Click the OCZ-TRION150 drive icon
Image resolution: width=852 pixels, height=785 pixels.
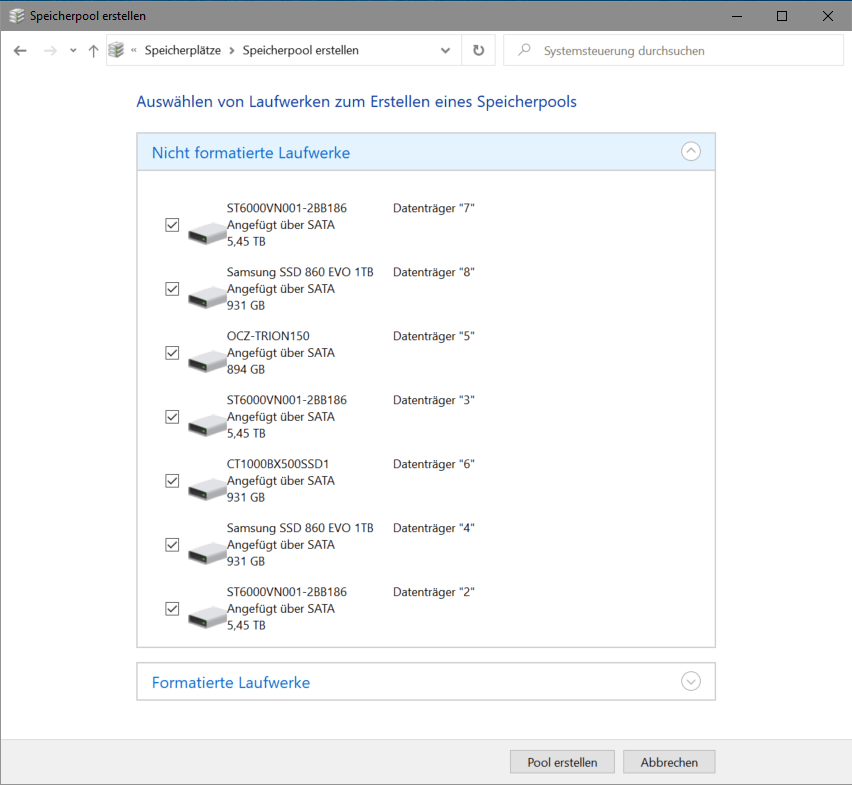[207, 361]
